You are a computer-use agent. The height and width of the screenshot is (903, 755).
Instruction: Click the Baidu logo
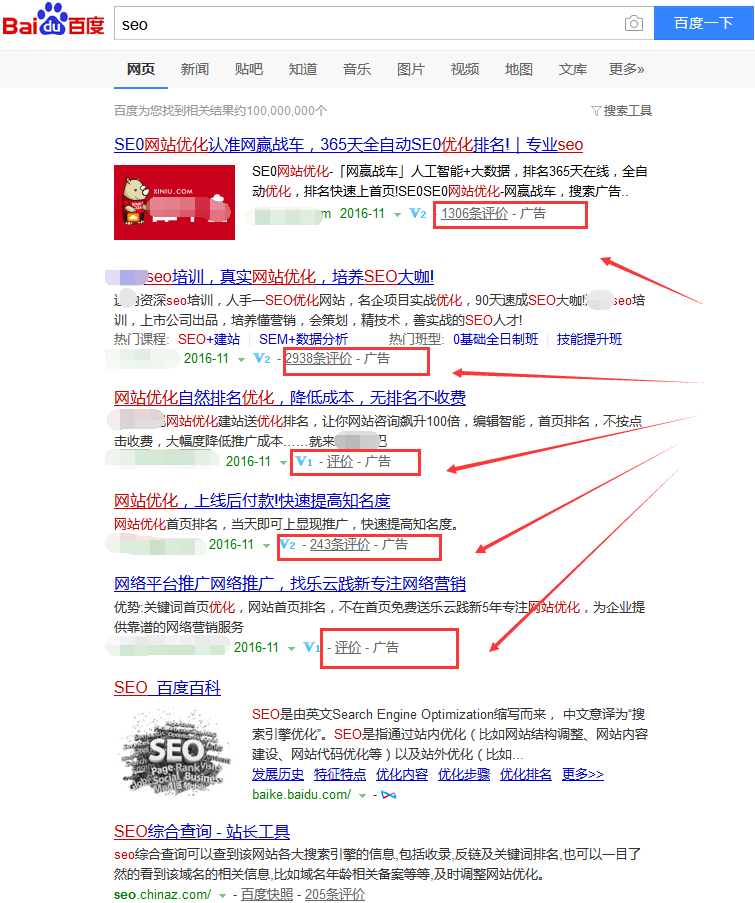click(x=54, y=21)
